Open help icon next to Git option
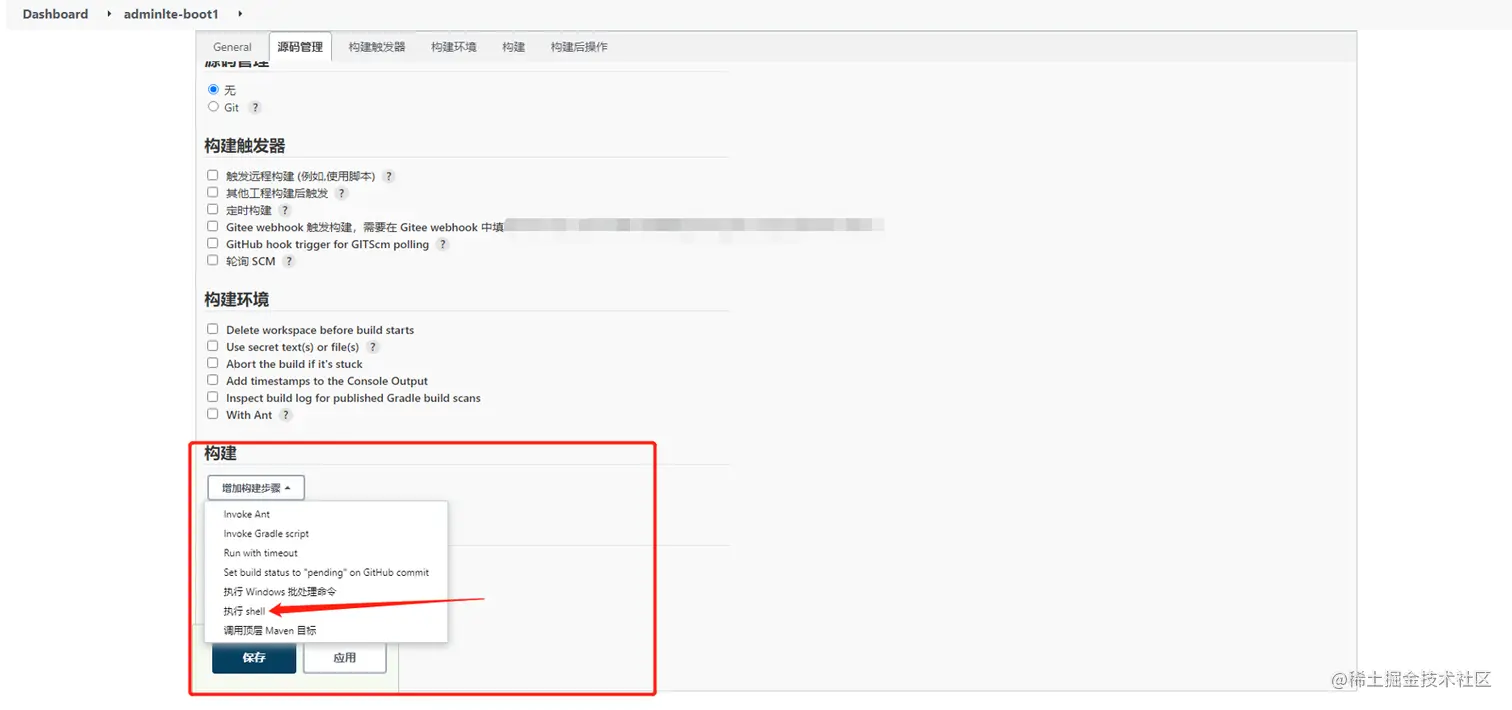Screen dimensions: 1512x710 255,107
